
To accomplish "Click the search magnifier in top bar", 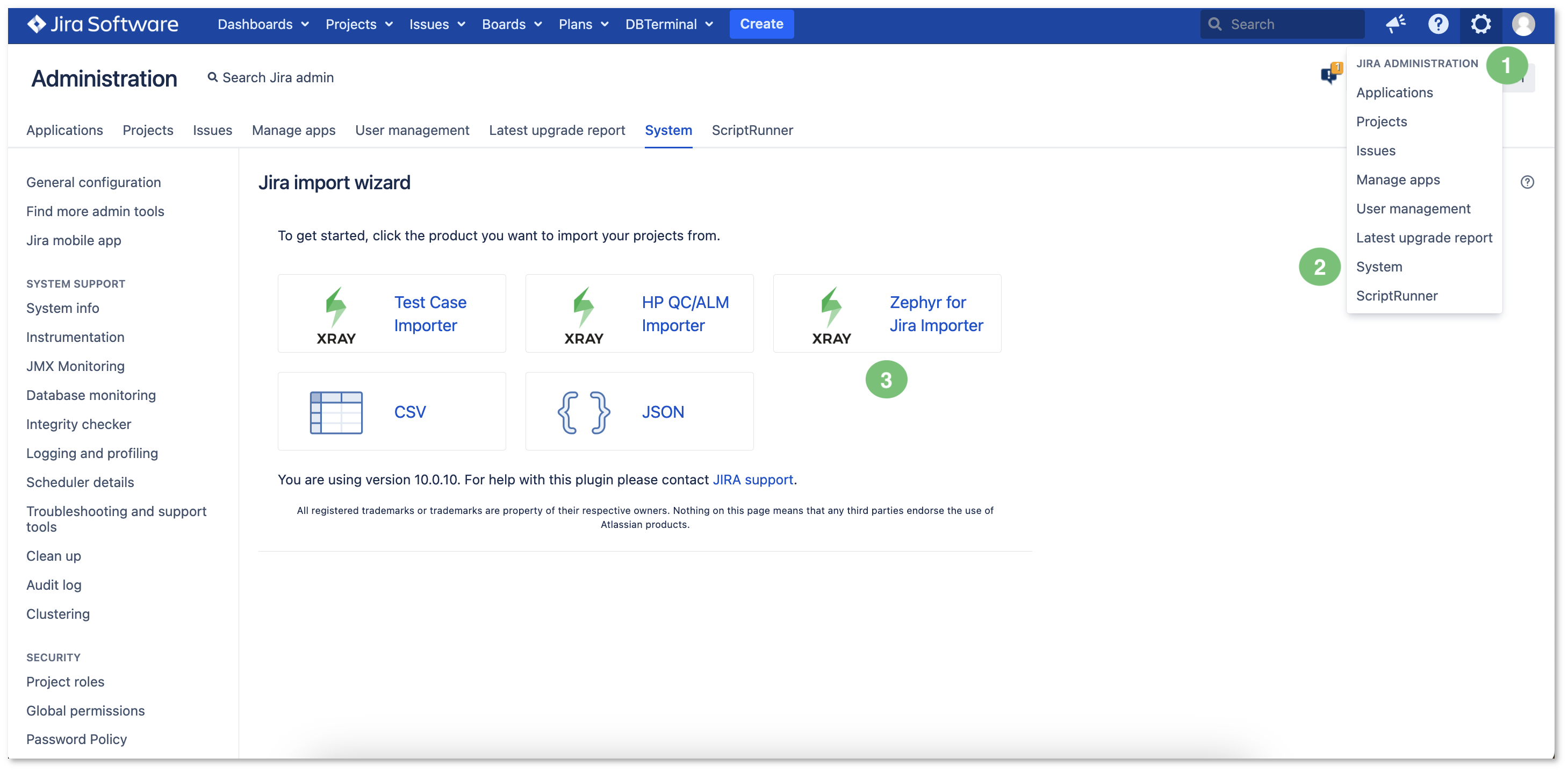I will [x=1214, y=24].
